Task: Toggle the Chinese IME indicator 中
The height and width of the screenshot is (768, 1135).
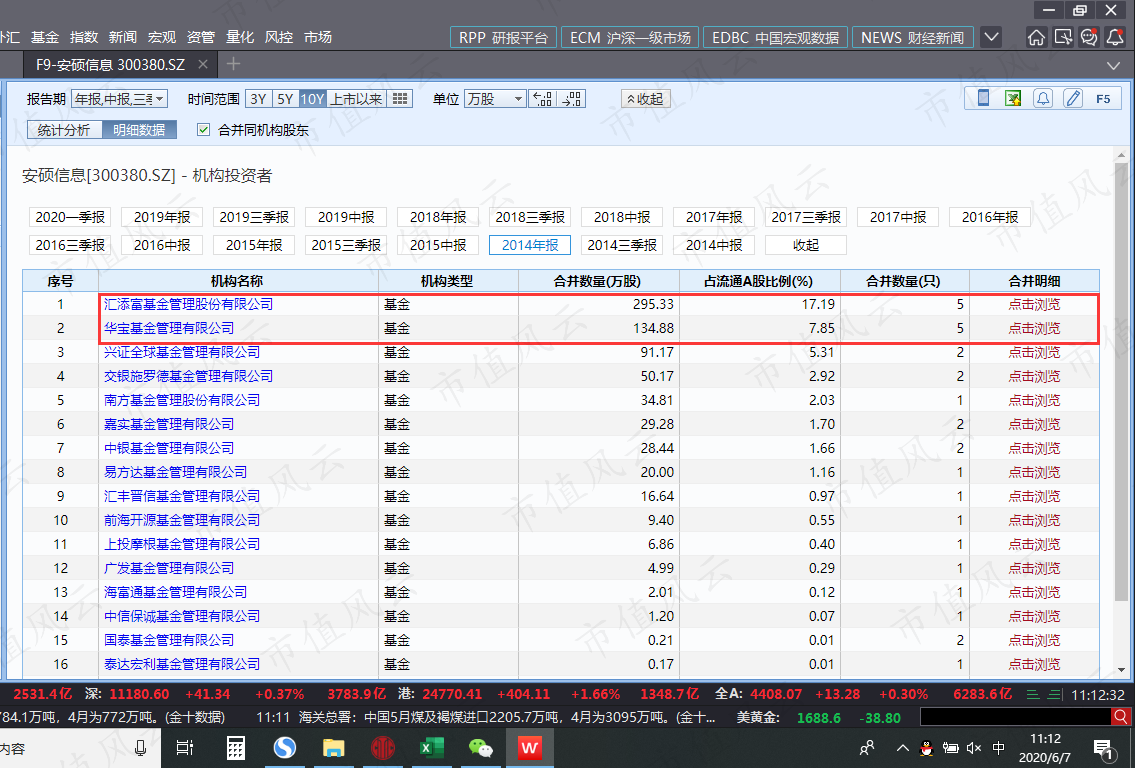Action: click(999, 748)
